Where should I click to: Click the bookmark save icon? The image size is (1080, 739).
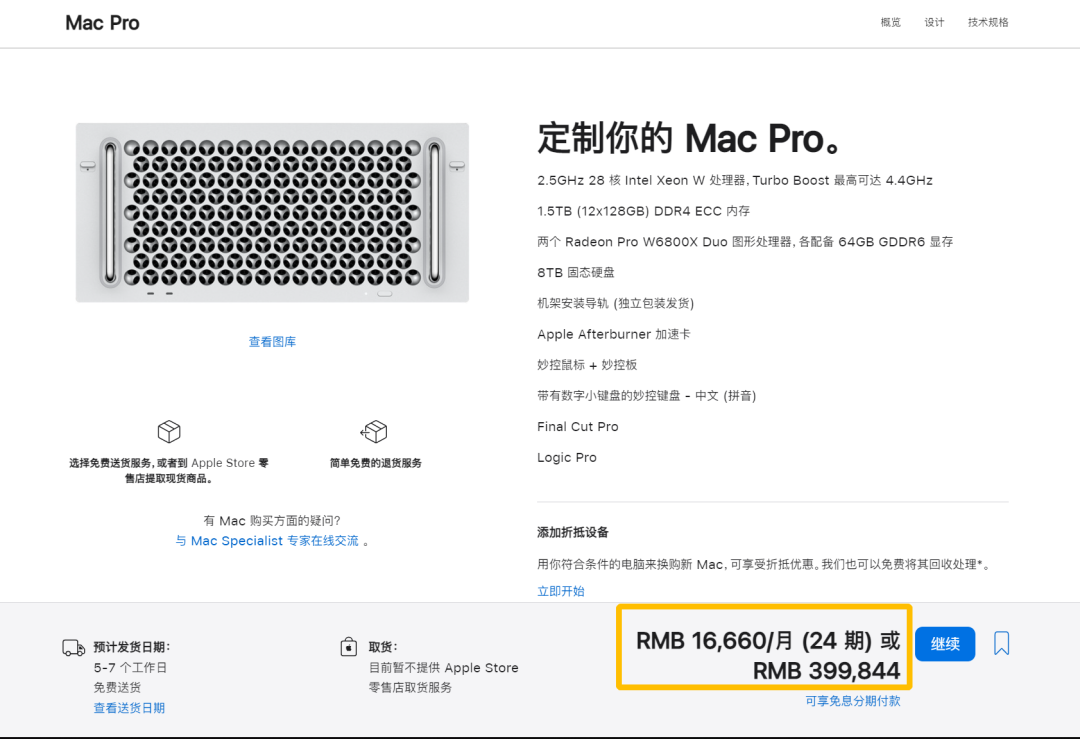(x=1001, y=643)
